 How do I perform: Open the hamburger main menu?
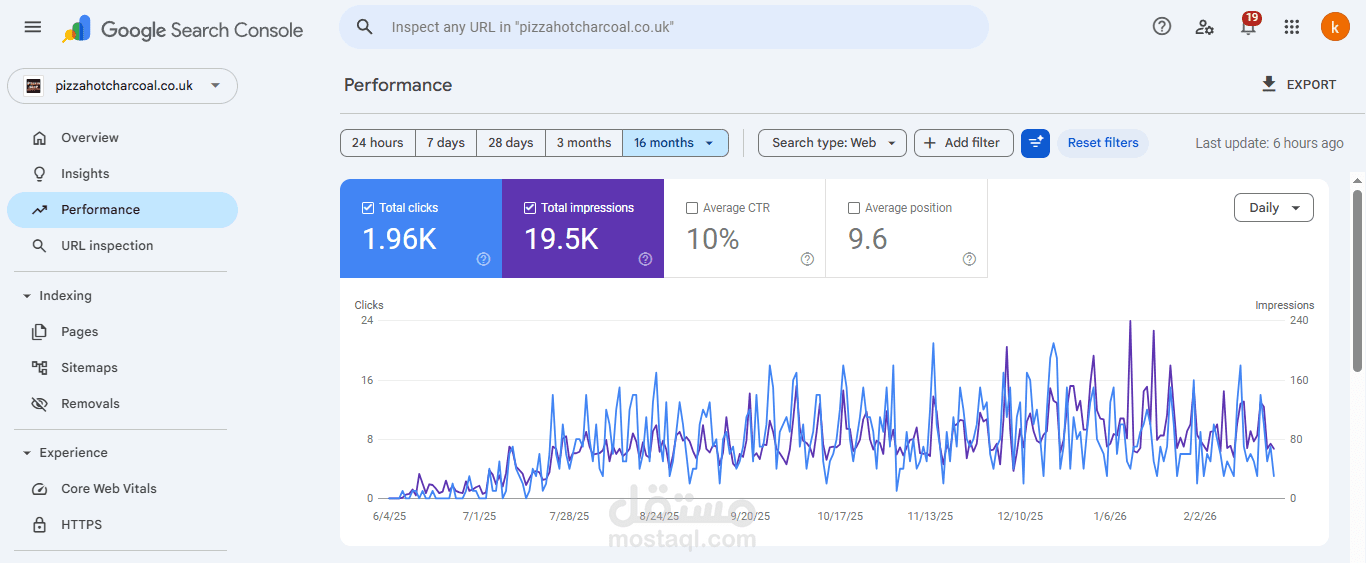(x=33, y=27)
